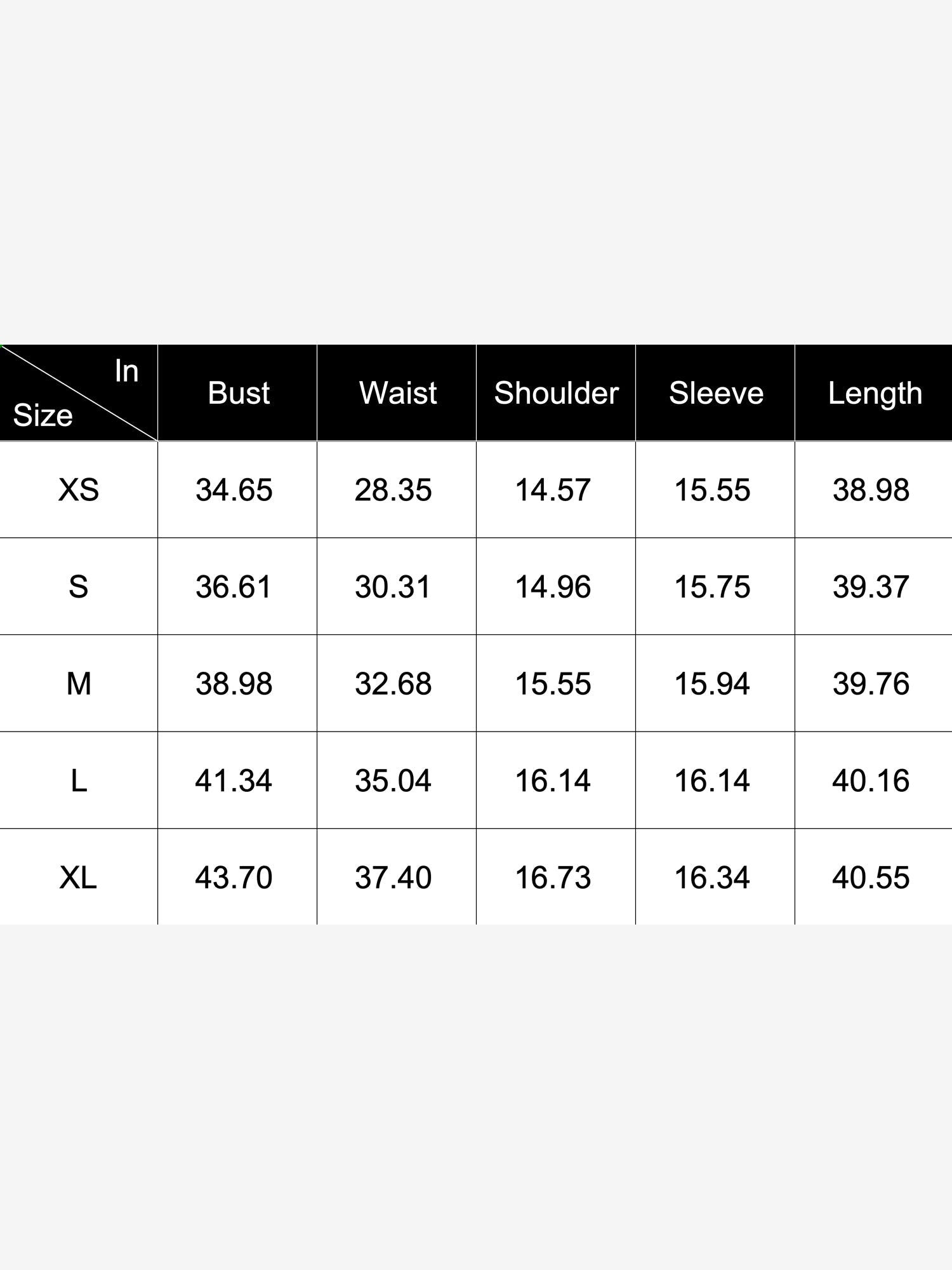
Task: Click the Sleeve column header
Action: [716, 393]
